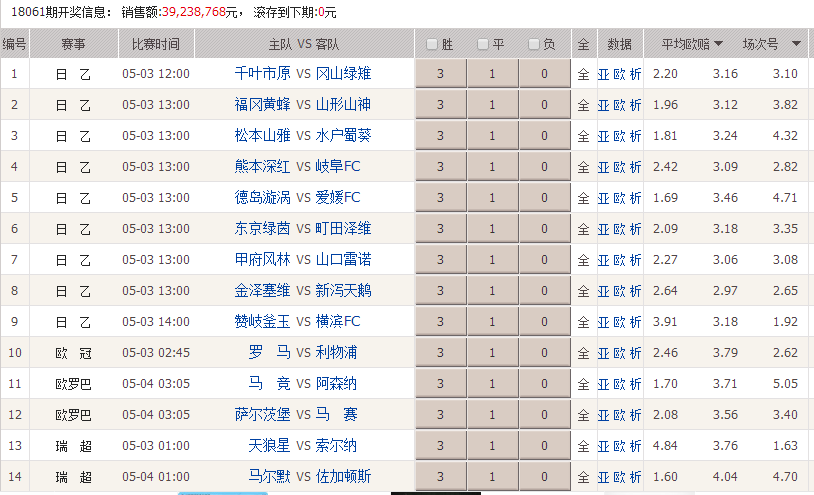Open team link 熊本深红

[262, 166]
